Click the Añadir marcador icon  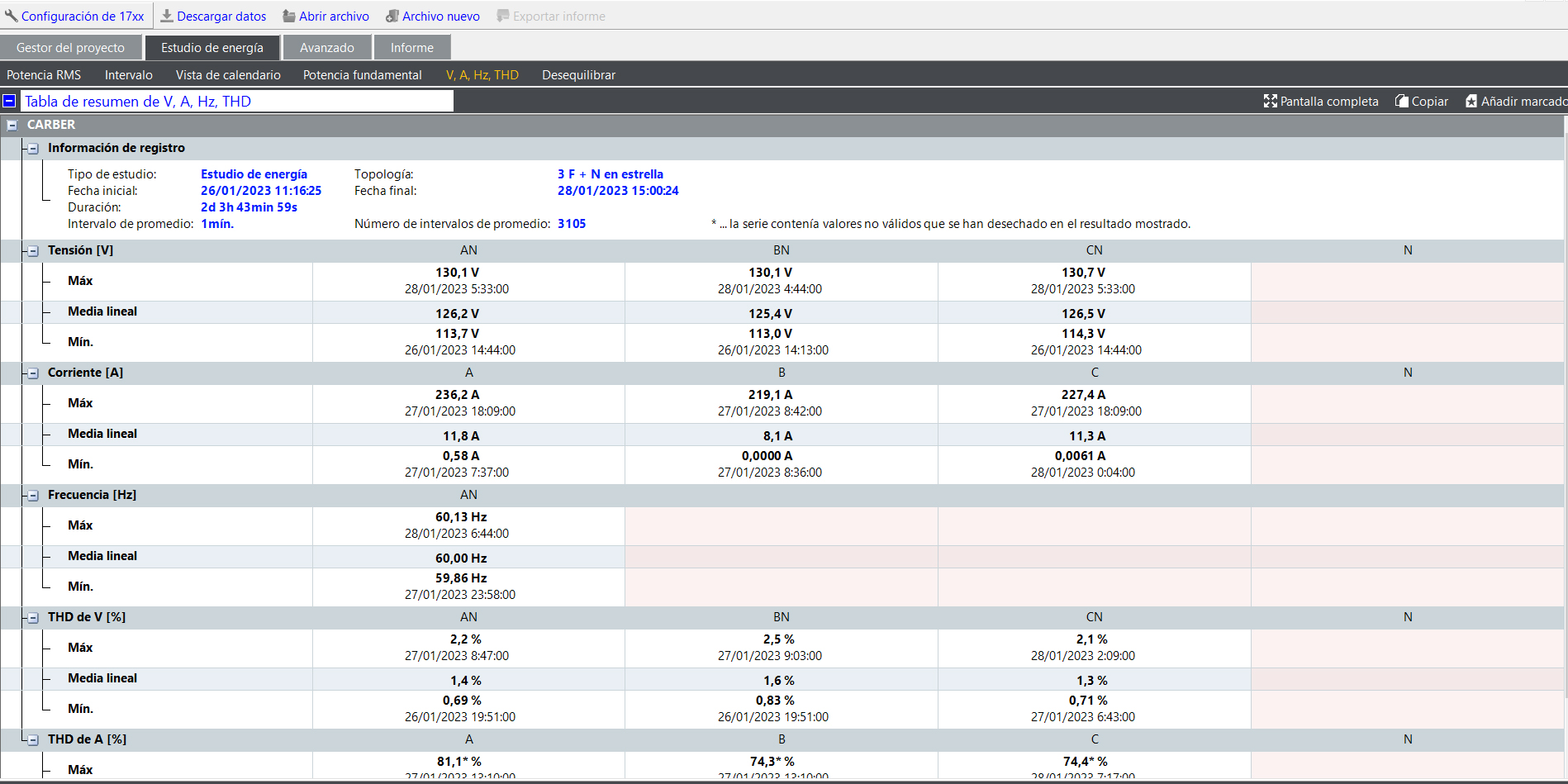tap(1471, 101)
